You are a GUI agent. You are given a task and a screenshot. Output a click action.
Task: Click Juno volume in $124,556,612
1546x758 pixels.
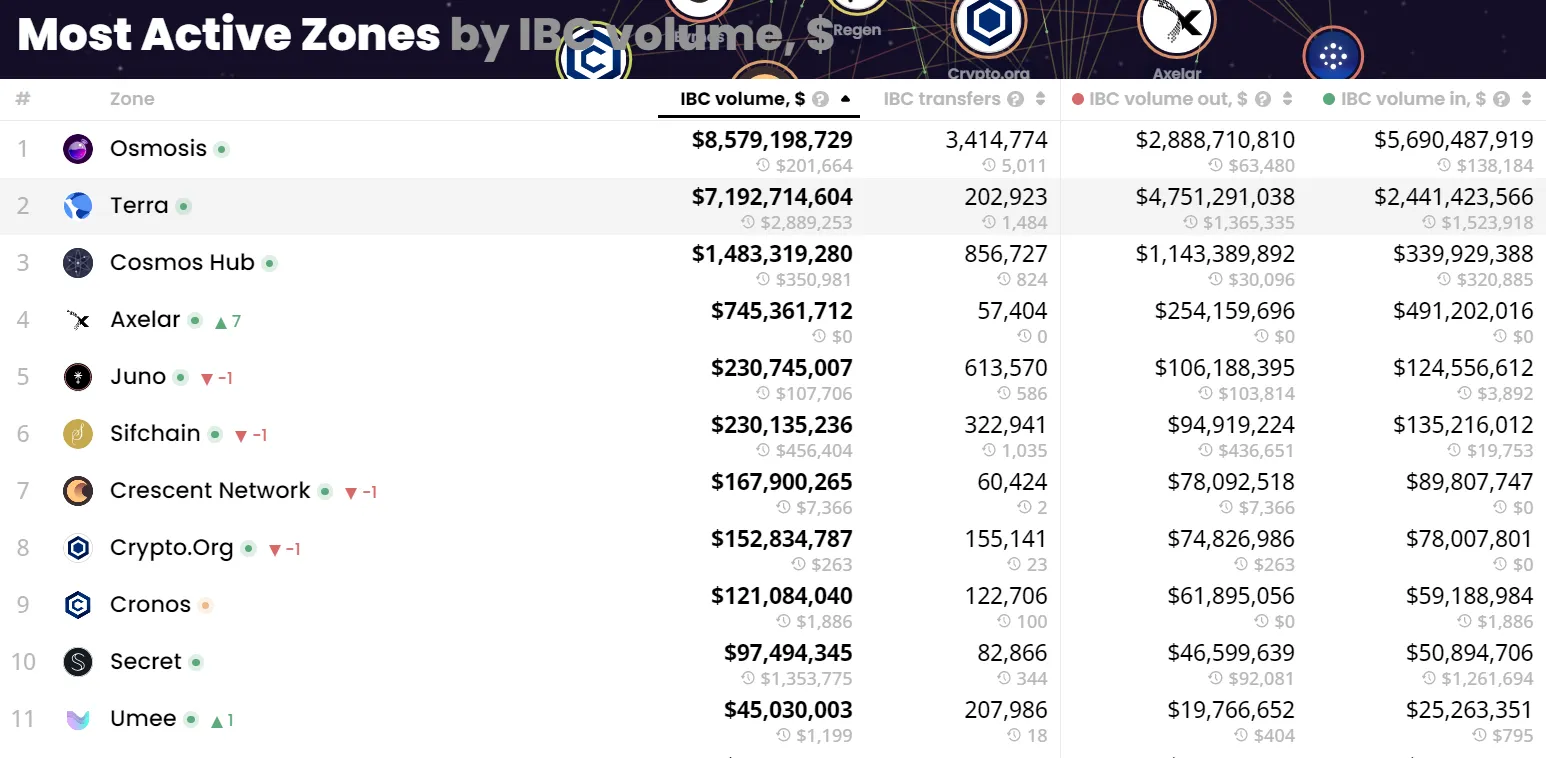click(1463, 368)
